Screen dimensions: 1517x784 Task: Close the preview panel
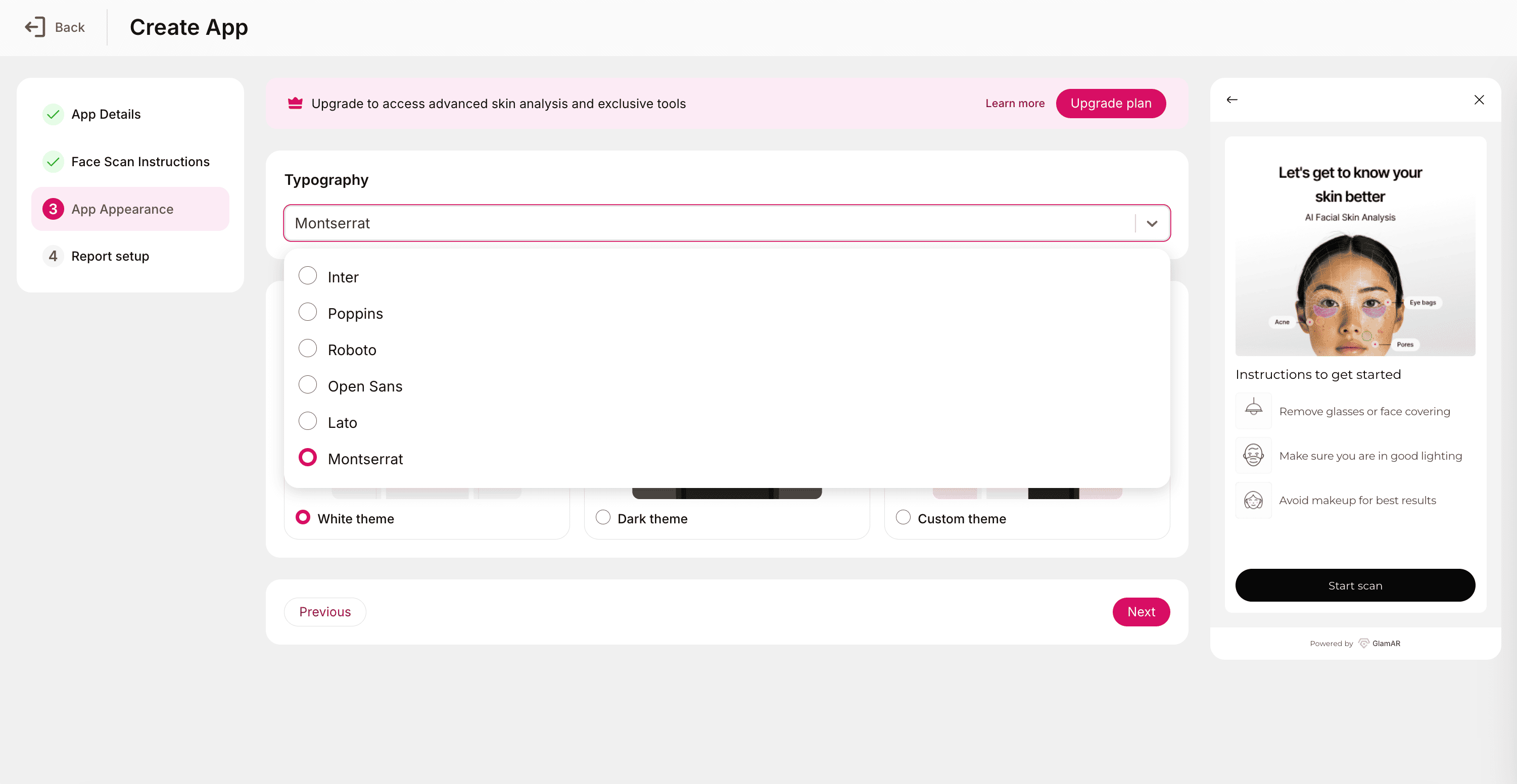[1479, 100]
